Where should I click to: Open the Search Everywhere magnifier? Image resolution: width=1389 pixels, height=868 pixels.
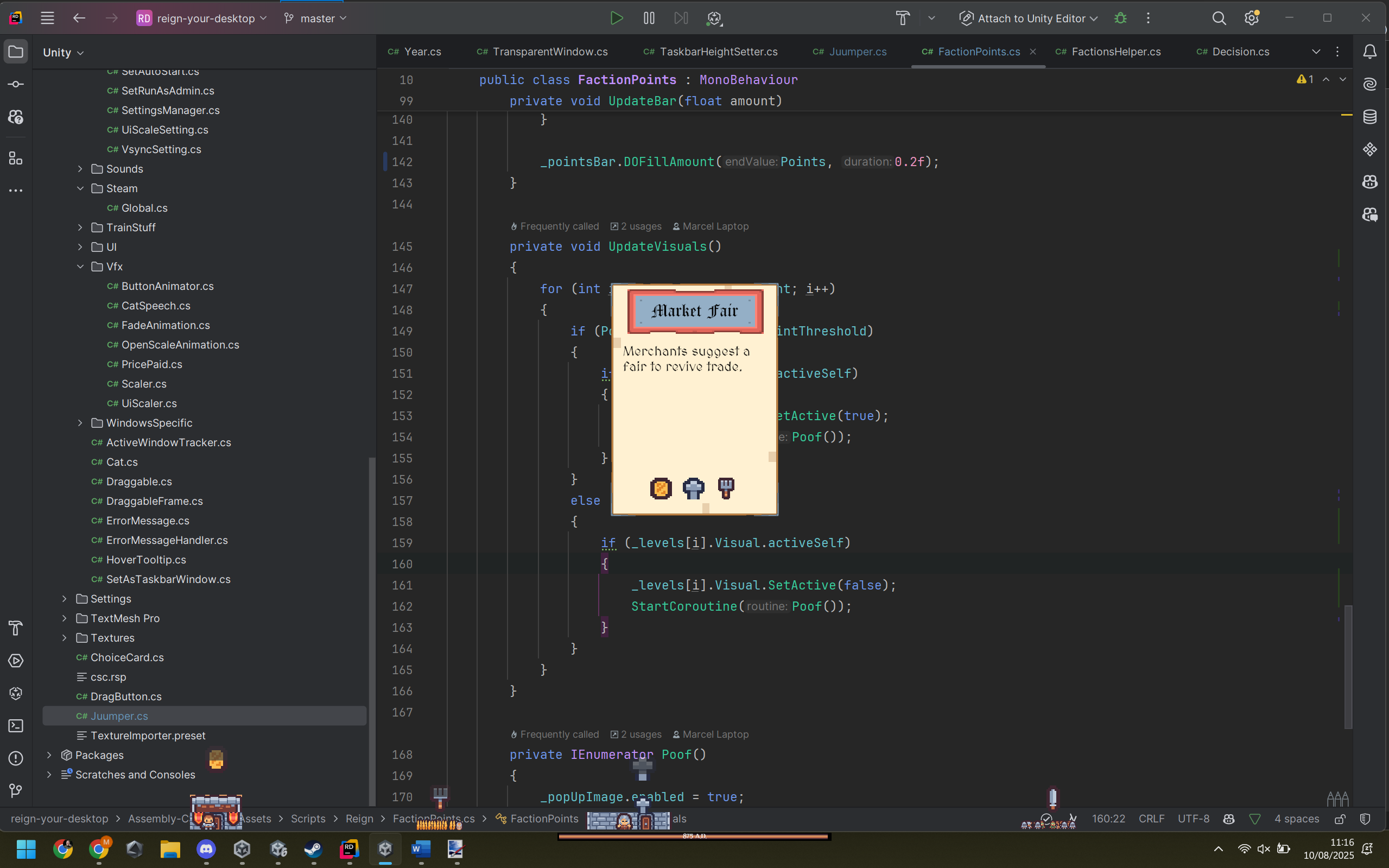pyautogui.click(x=1219, y=18)
